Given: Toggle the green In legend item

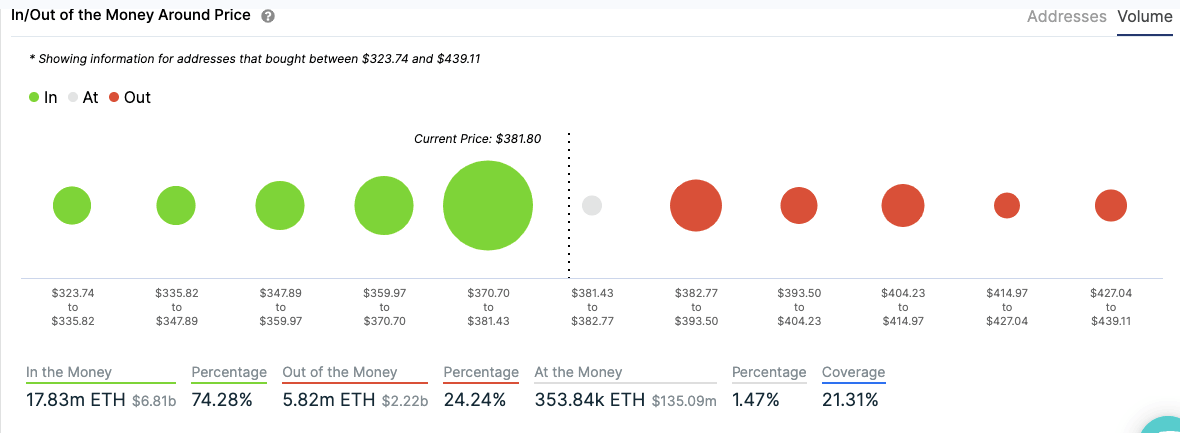Looking at the screenshot, I should (42, 98).
